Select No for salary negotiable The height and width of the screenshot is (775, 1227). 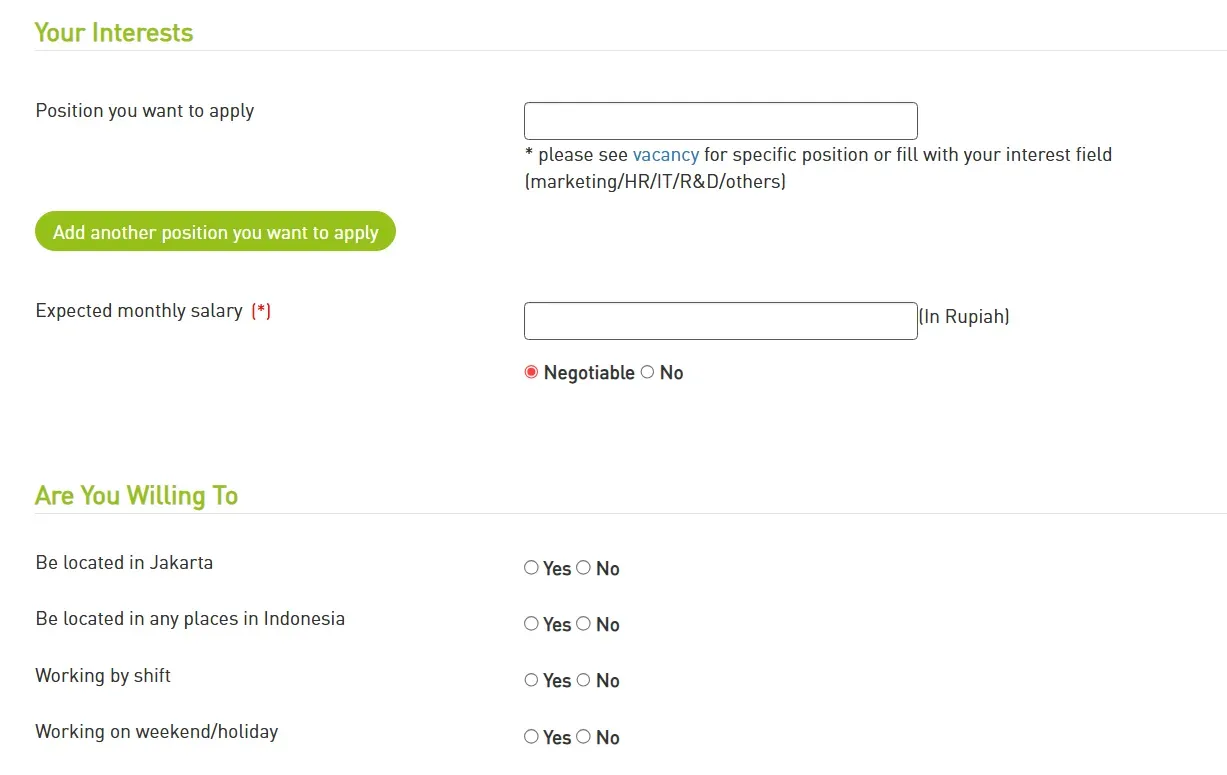(x=647, y=372)
